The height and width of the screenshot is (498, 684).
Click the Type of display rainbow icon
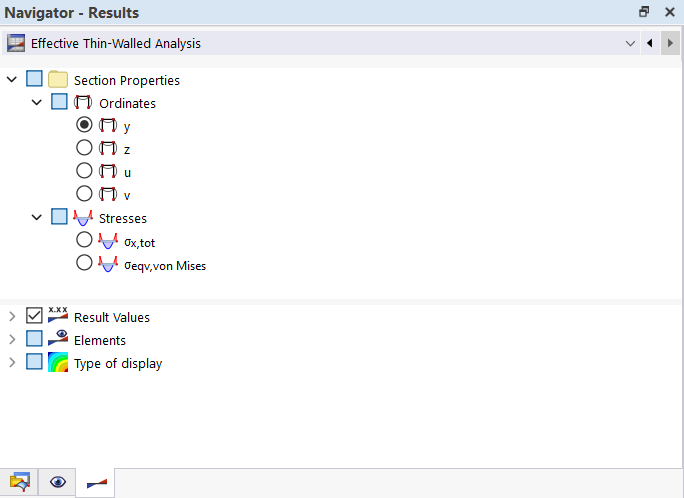coord(58,362)
